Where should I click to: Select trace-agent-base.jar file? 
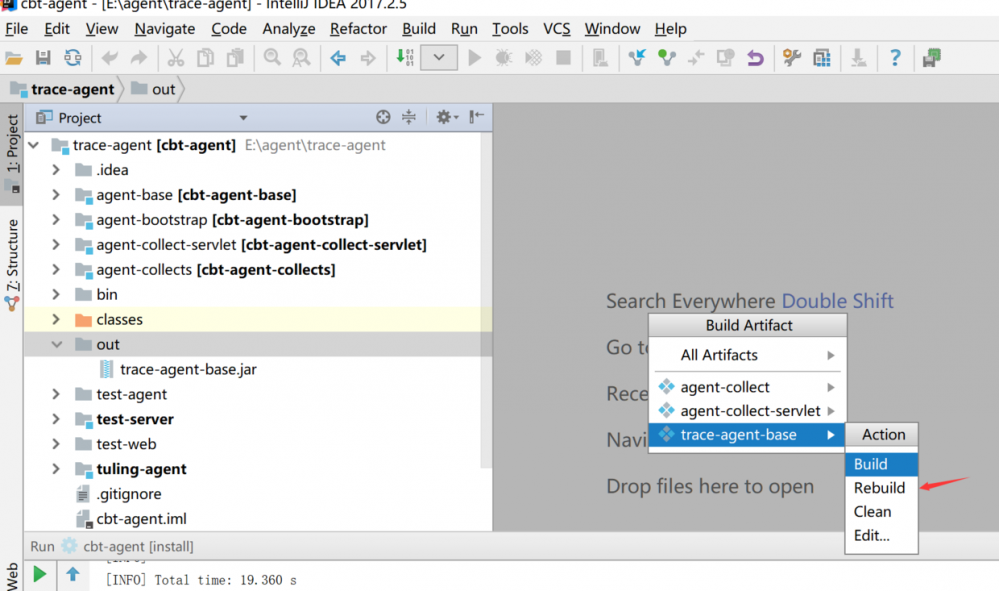point(188,369)
